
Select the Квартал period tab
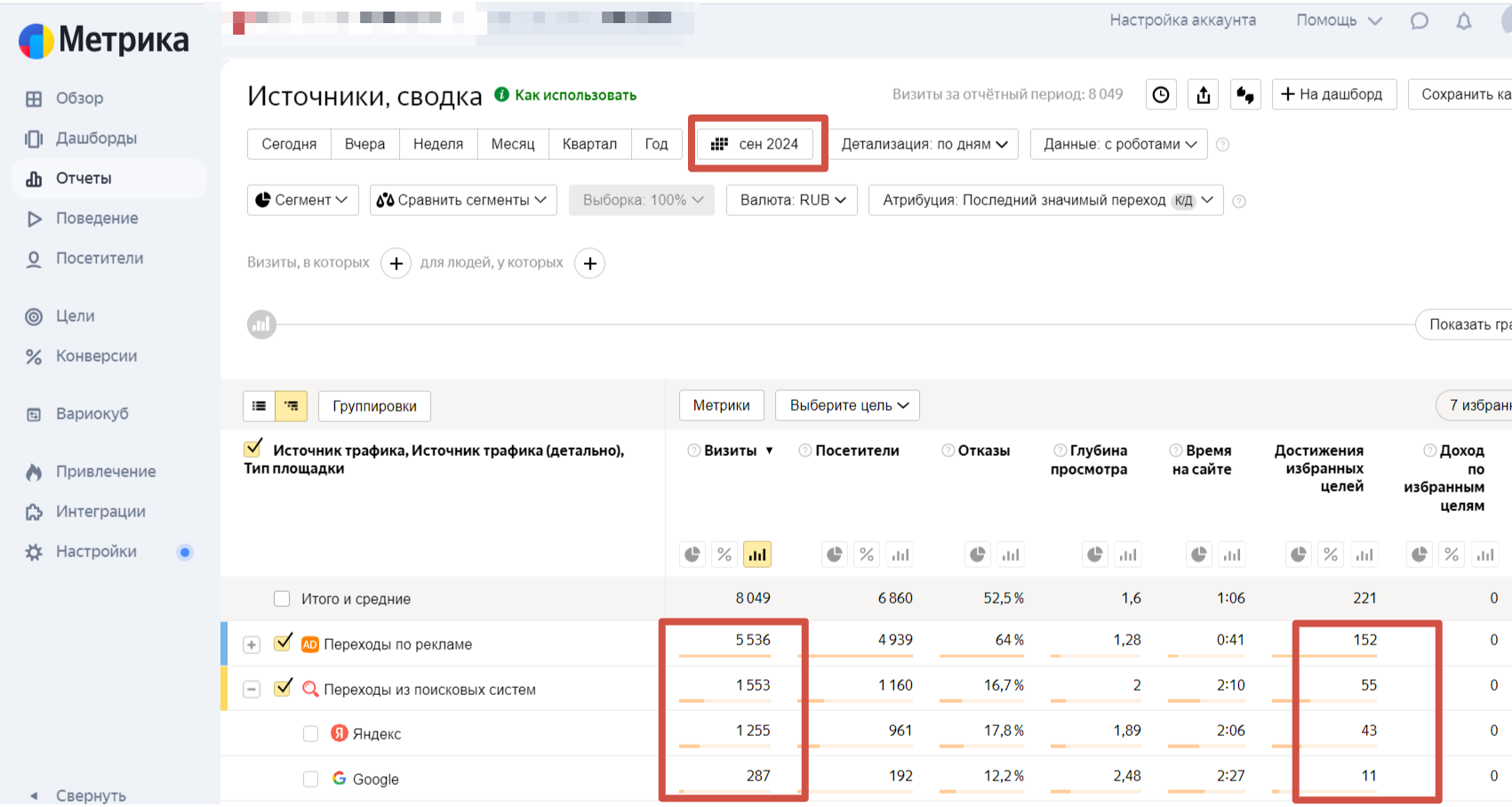[x=588, y=144]
